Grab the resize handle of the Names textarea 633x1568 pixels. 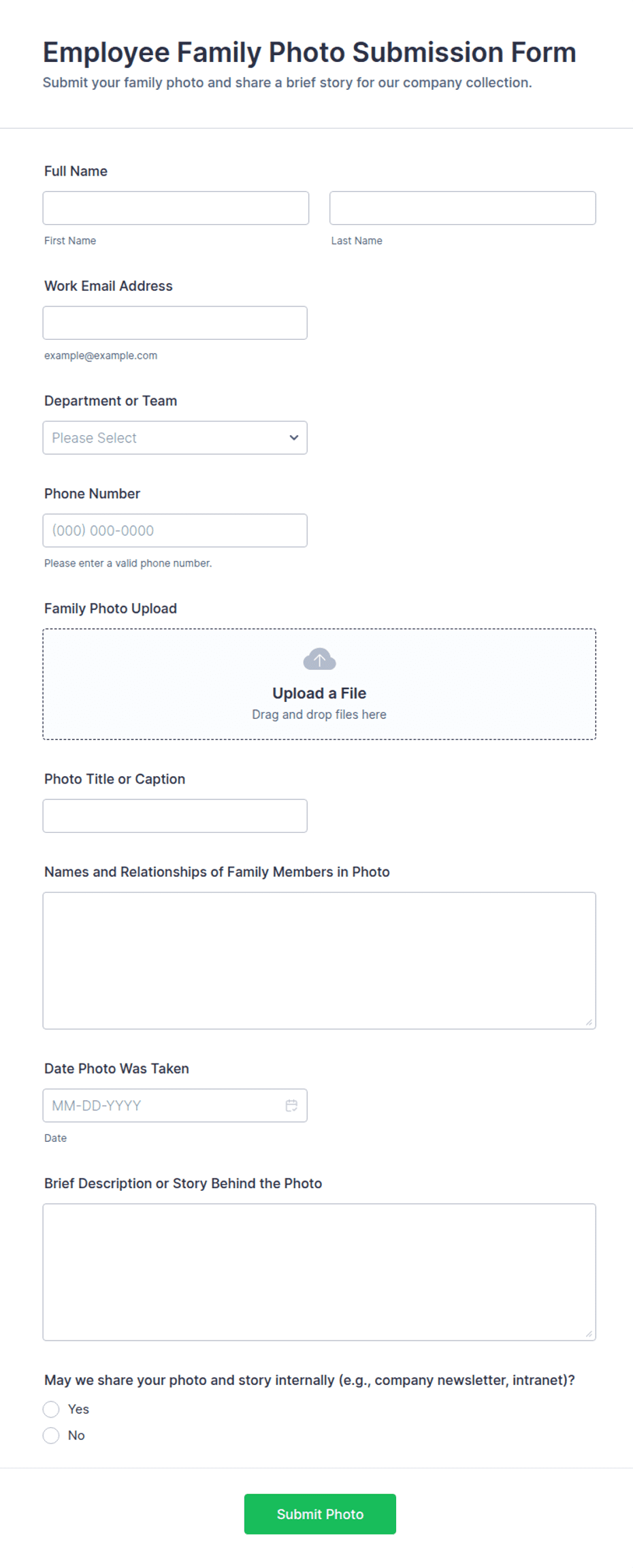click(x=589, y=1022)
